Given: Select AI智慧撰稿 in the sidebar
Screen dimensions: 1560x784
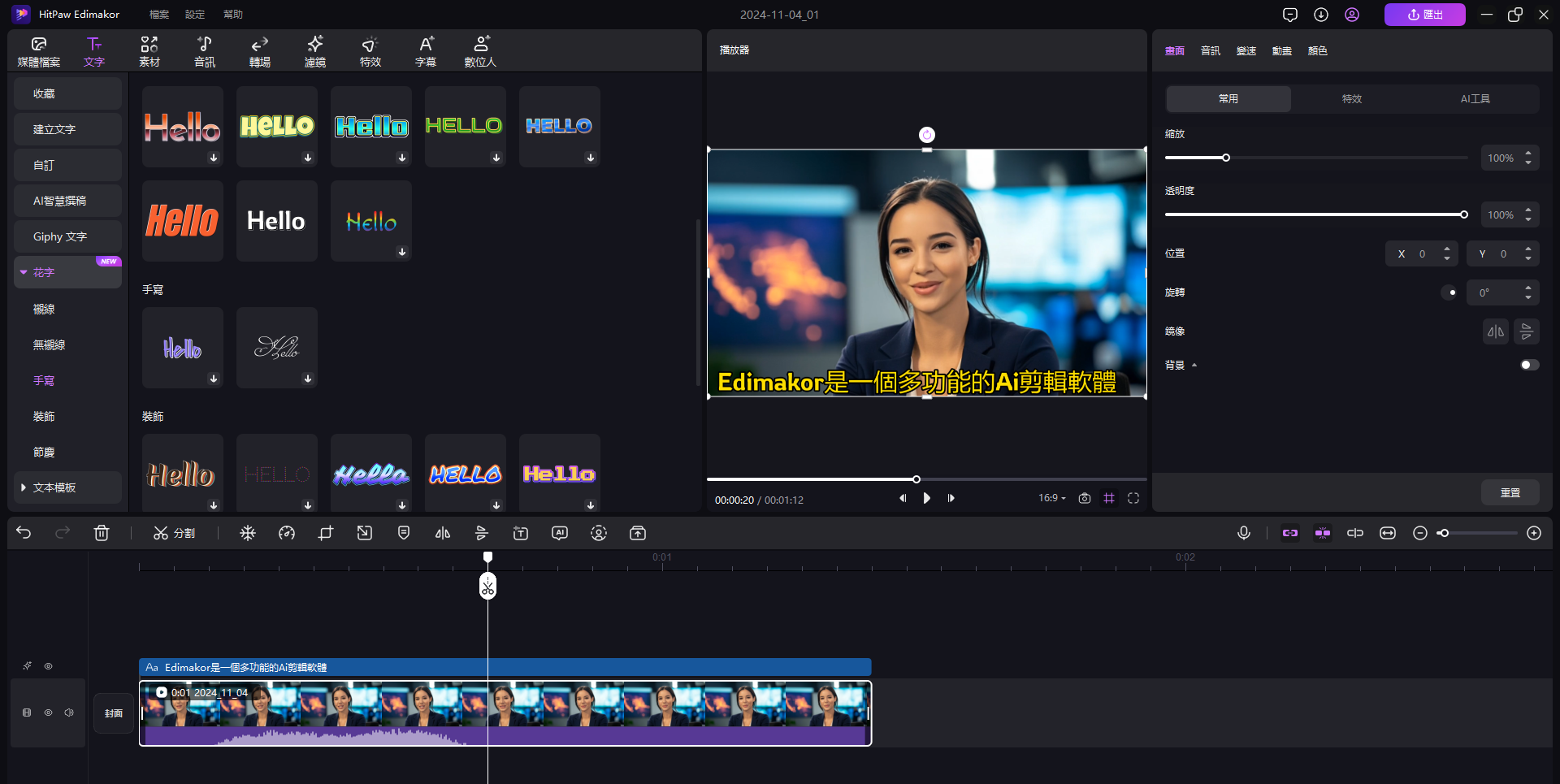Looking at the screenshot, I should click(67, 201).
